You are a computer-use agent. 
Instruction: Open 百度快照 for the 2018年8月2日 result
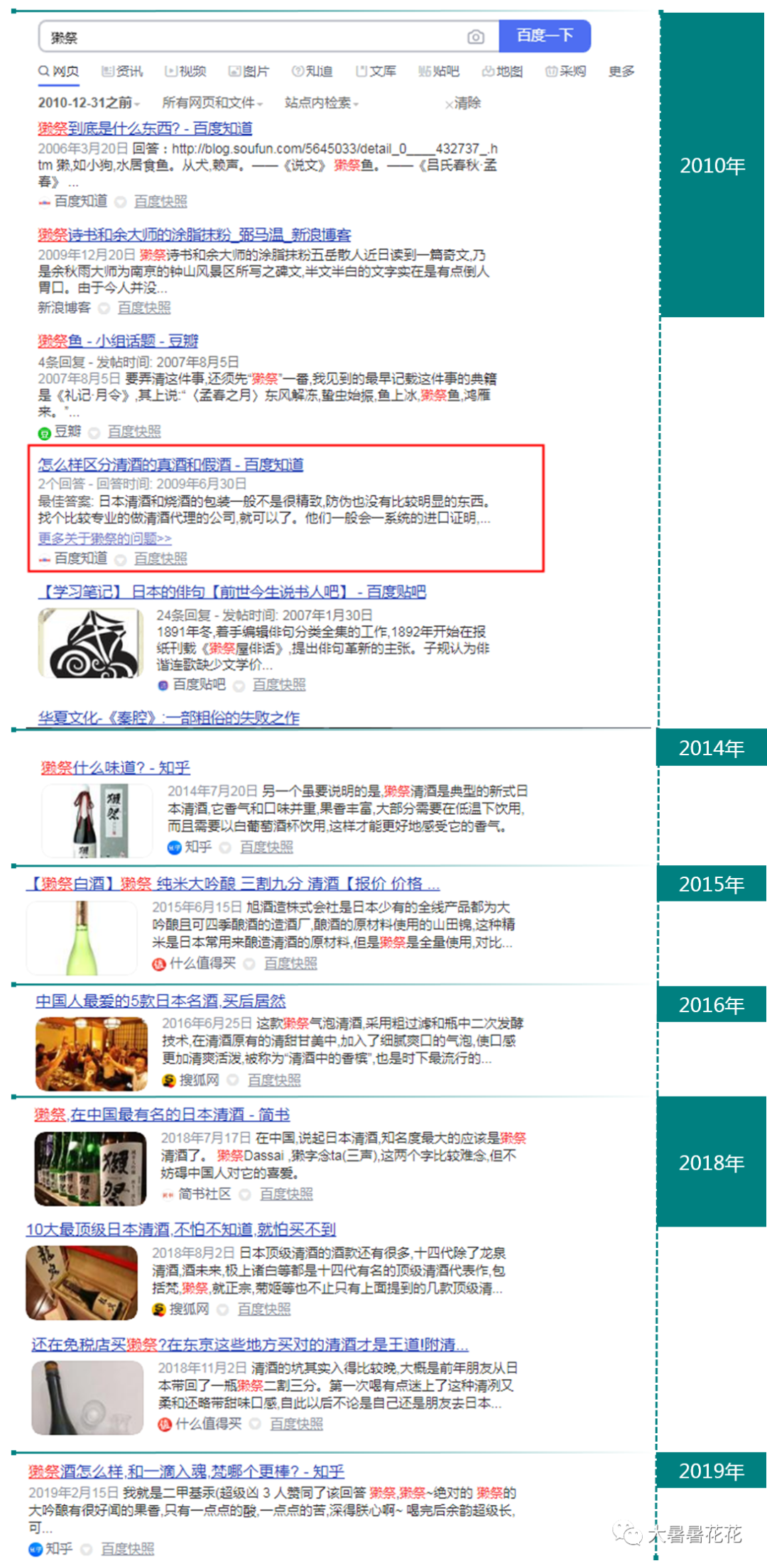pyautogui.click(x=264, y=1309)
